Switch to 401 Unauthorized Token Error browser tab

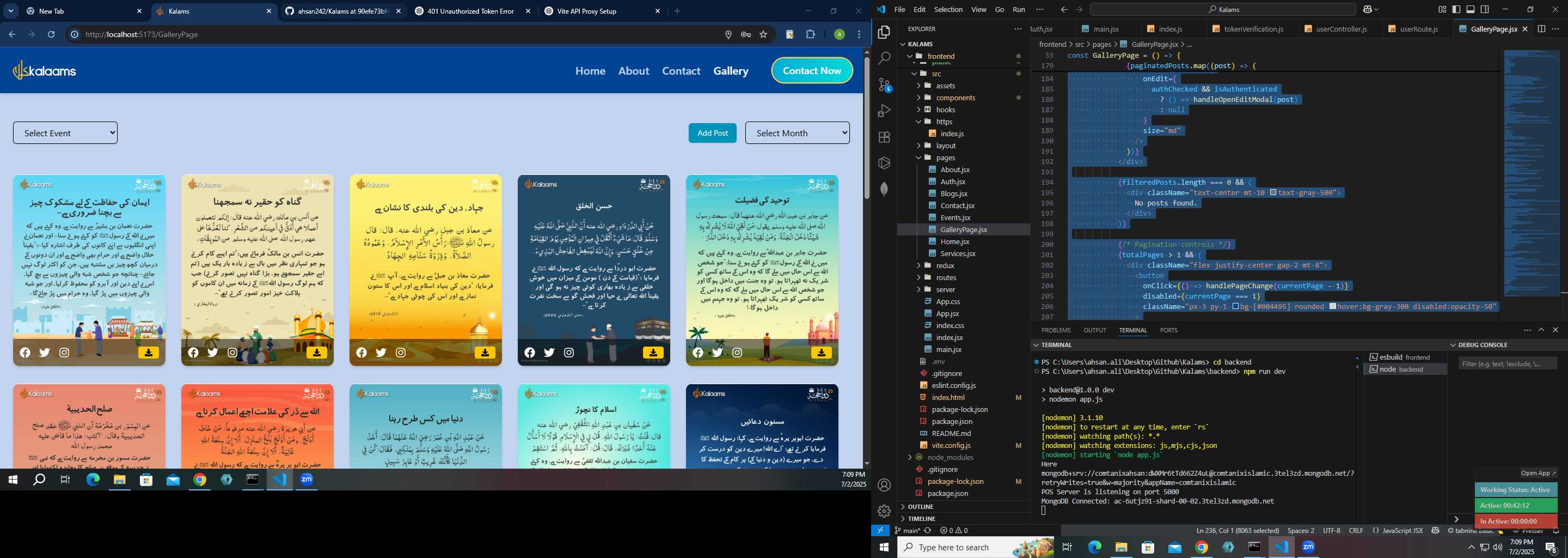pyautogui.click(x=470, y=11)
